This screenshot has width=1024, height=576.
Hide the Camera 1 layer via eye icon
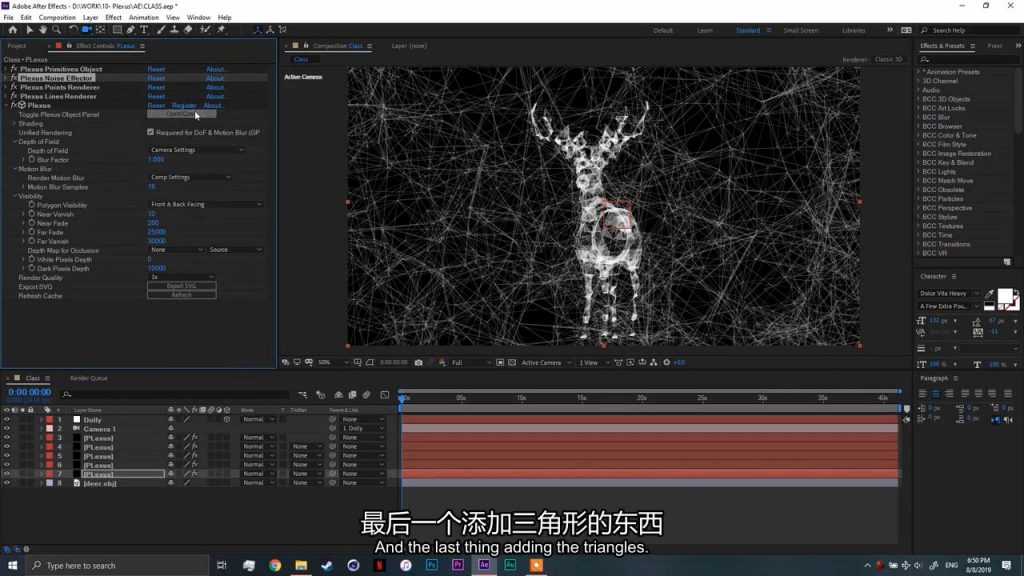[7, 429]
